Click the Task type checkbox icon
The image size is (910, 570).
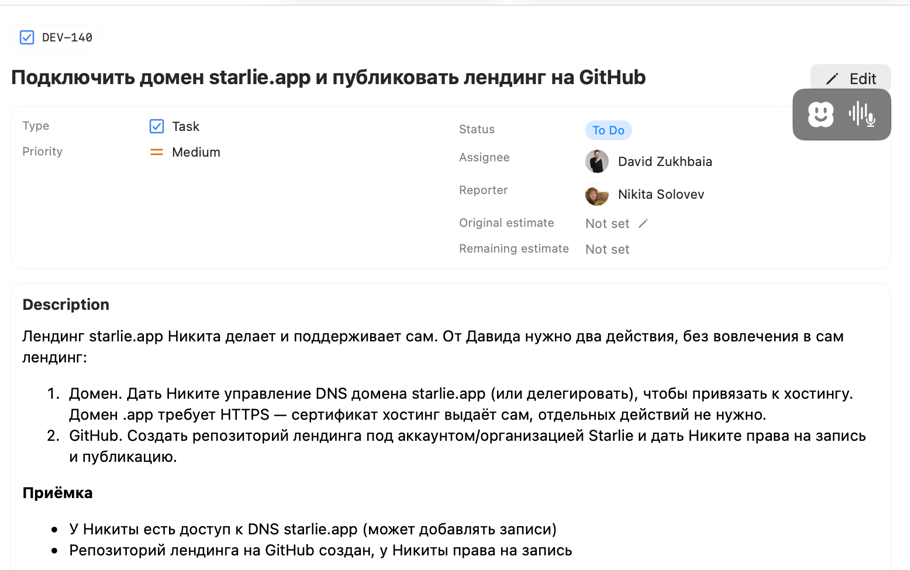[157, 127]
